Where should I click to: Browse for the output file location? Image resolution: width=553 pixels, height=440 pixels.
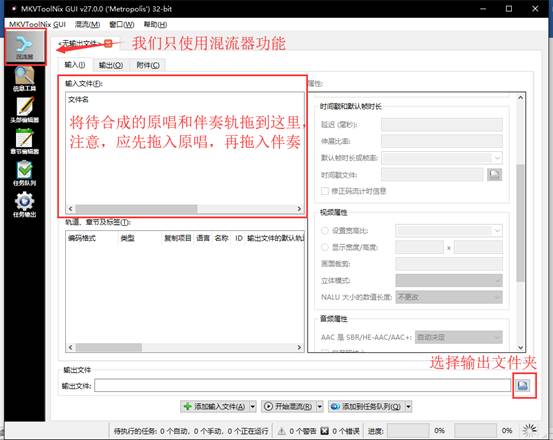524,385
